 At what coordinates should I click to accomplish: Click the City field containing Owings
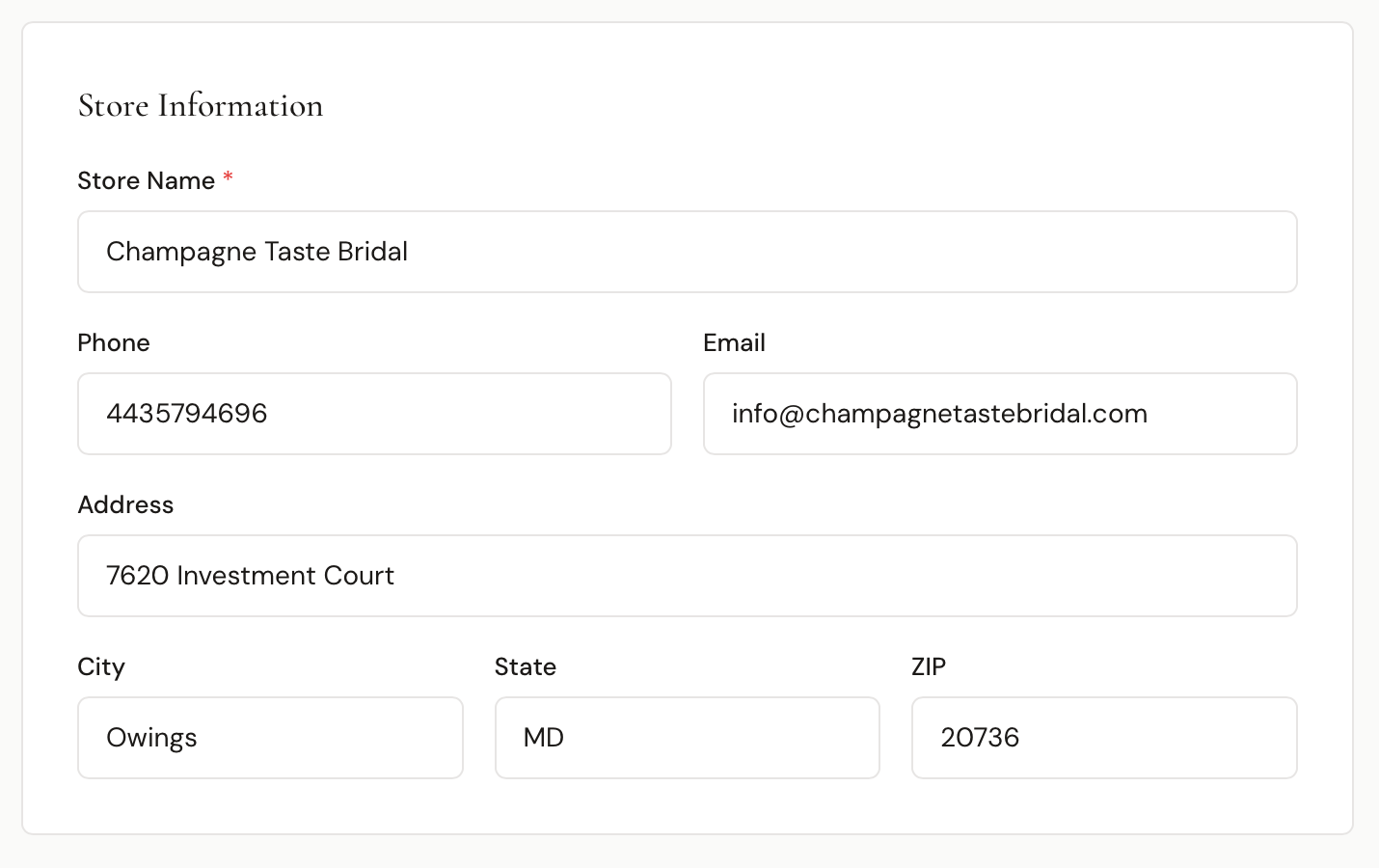270,738
